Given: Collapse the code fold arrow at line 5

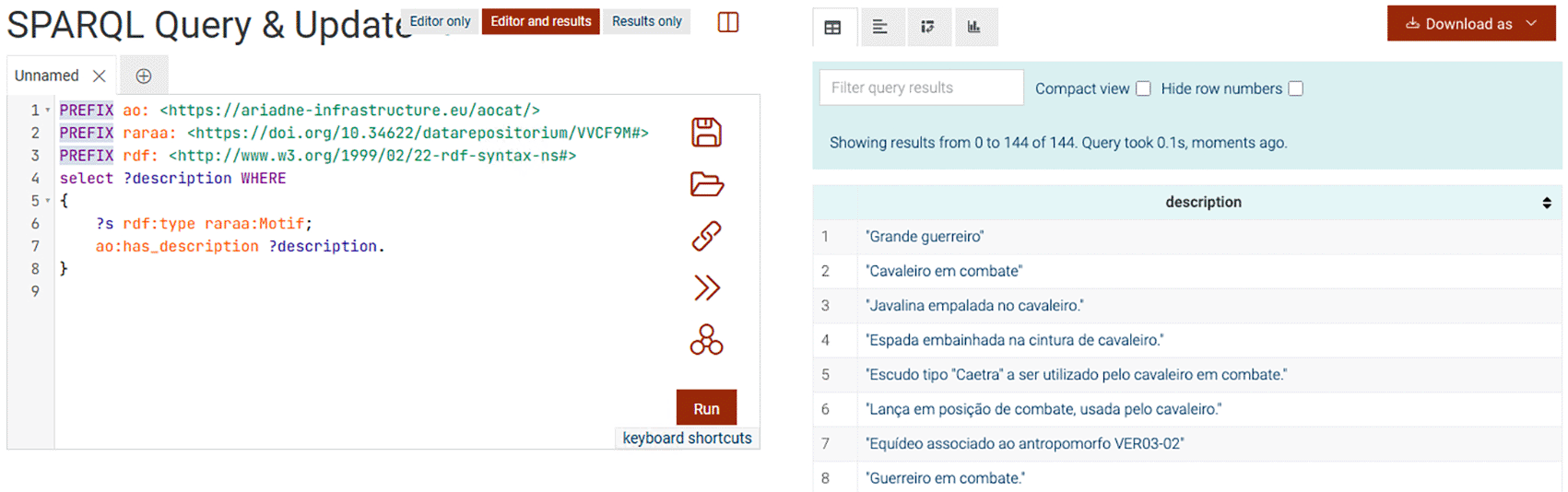Looking at the screenshot, I should pos(48,201).
